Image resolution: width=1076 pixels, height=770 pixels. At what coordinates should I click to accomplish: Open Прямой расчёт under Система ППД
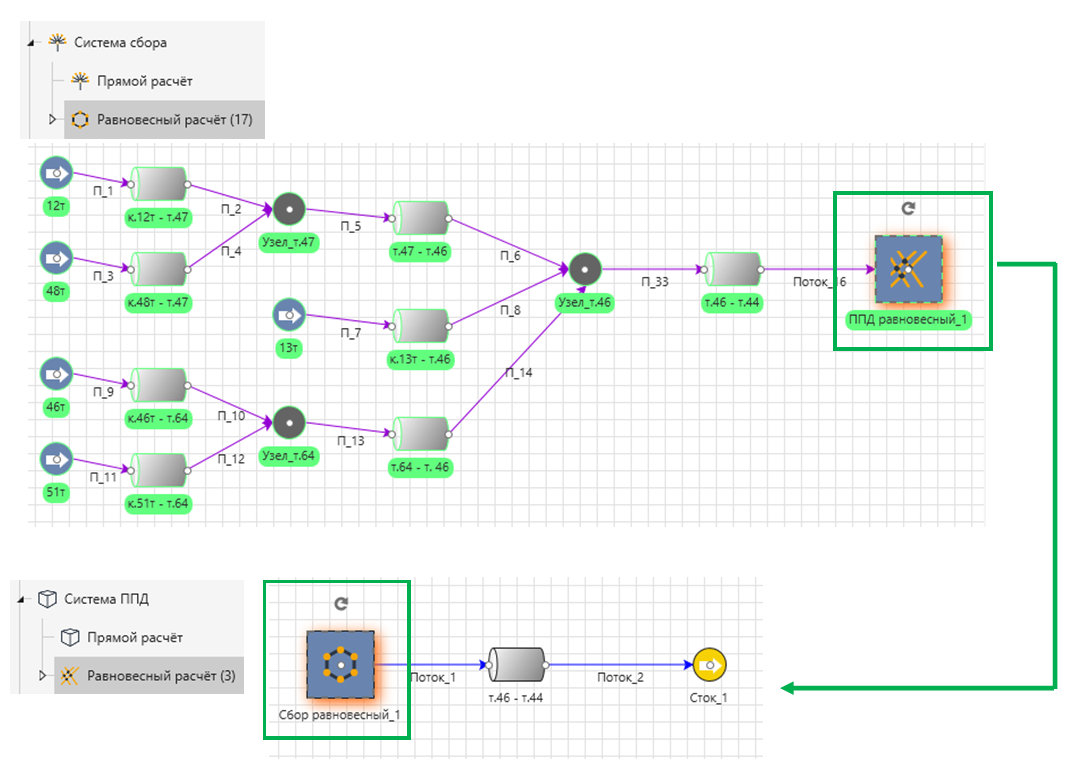134,638
